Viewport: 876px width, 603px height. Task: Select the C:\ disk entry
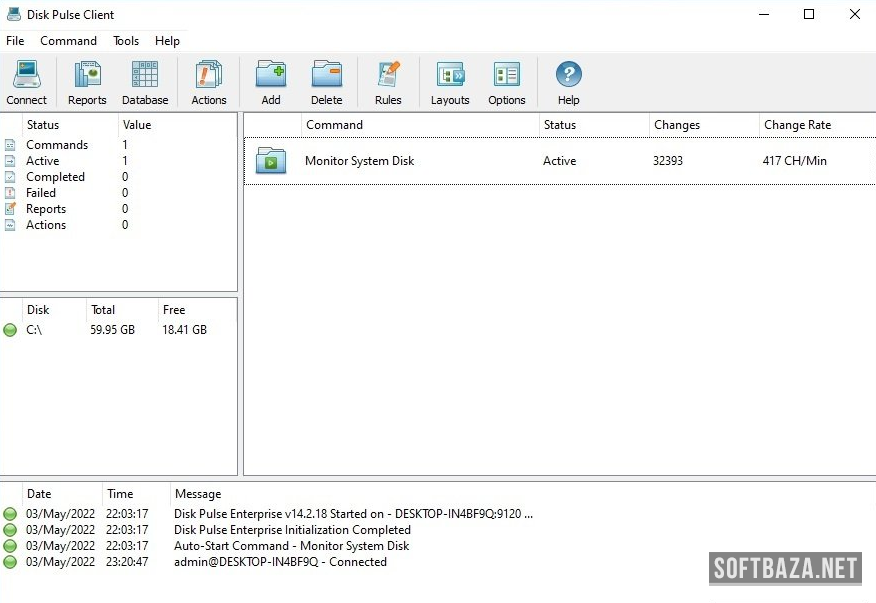34,330
